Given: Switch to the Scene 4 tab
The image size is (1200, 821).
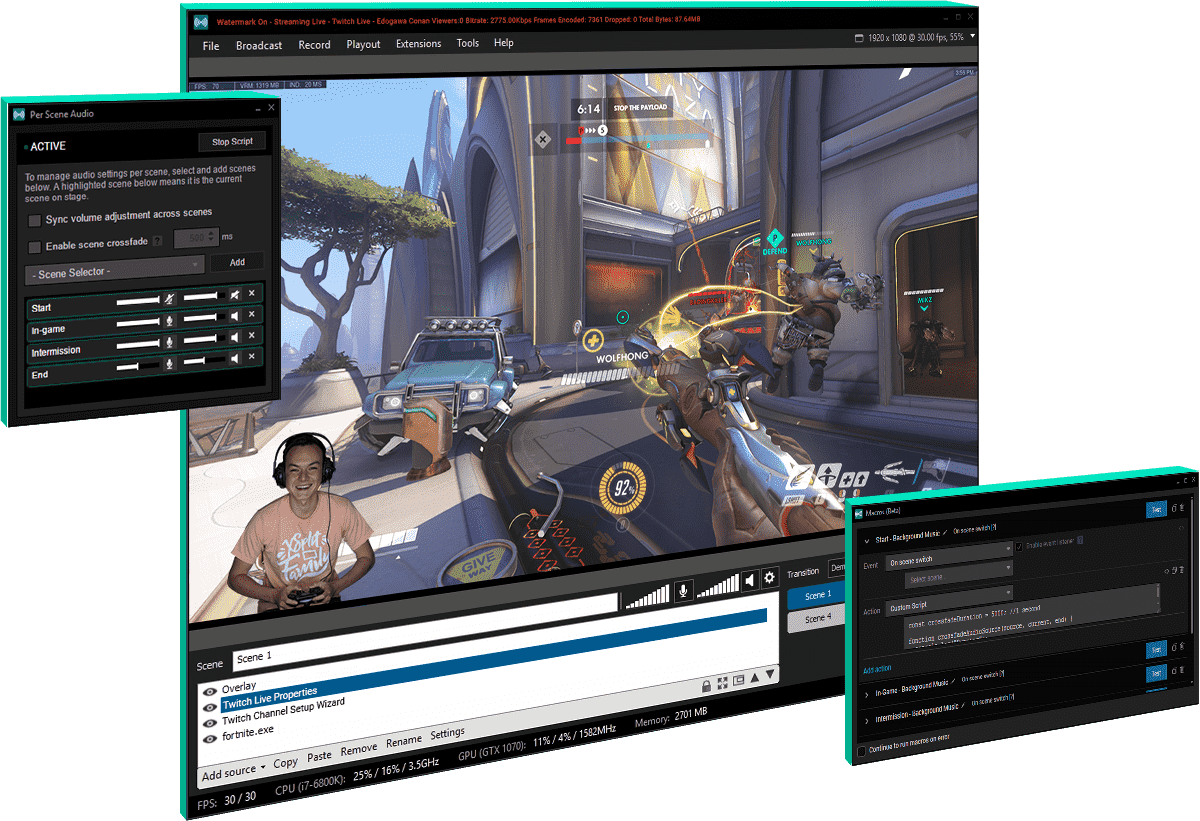Looking at the screenshot, I should (x=818, y=618).
